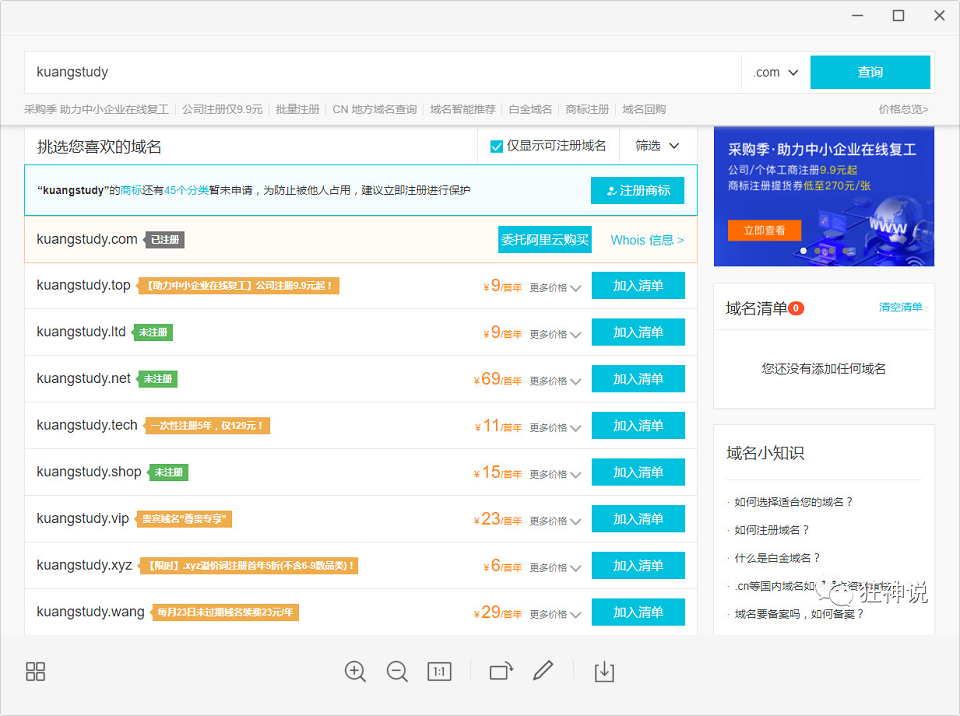Open 如何注册域名 help link

(x=771, y=530)
